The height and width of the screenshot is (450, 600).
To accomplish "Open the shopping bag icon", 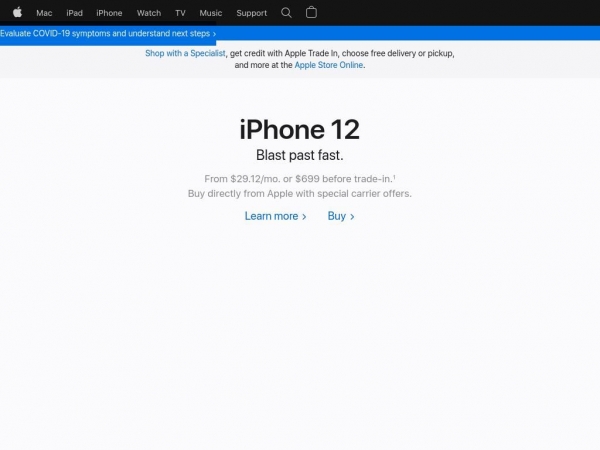I will [x=311, y=13].
